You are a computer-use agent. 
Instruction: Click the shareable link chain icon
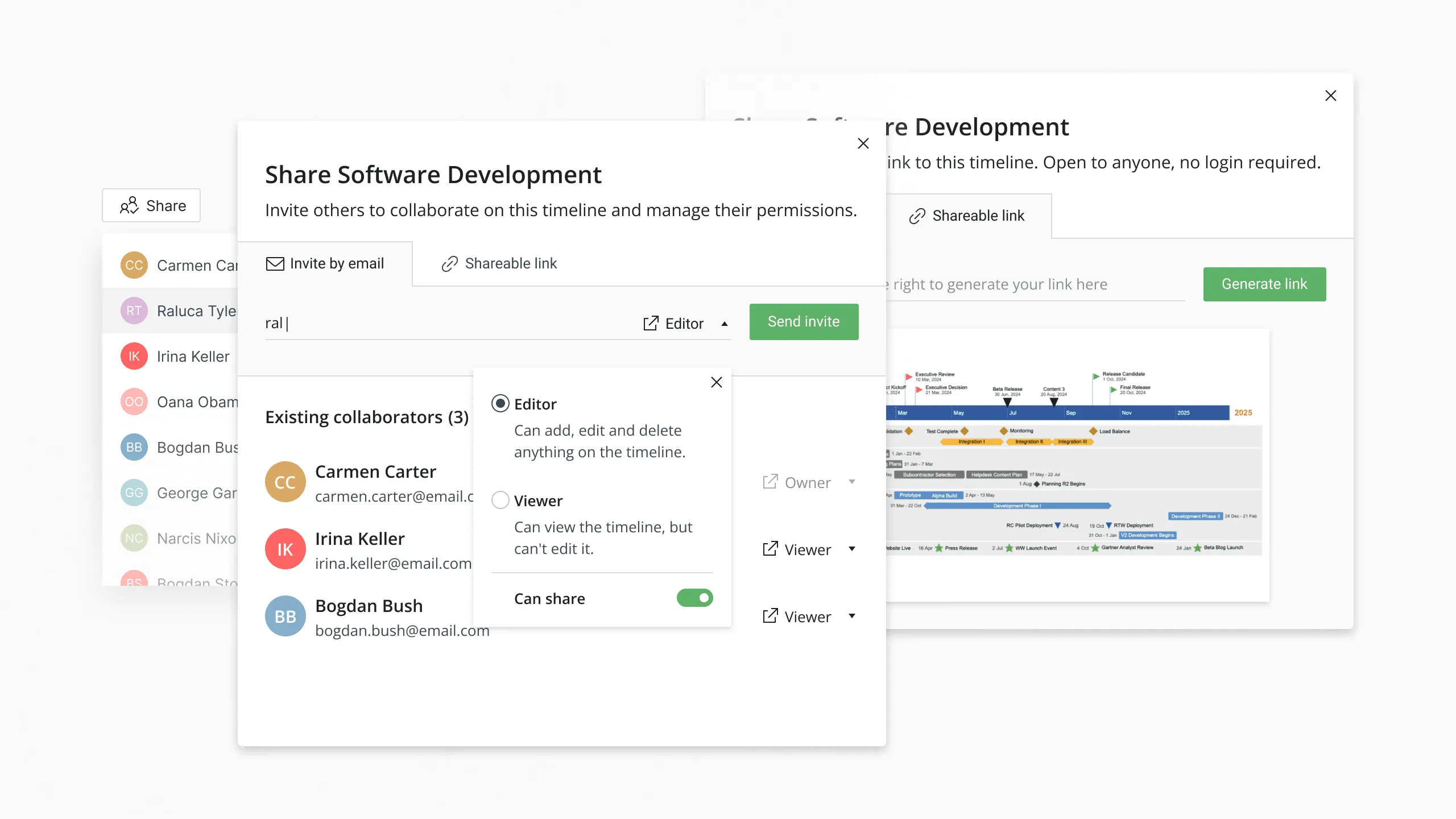point(449,263)
